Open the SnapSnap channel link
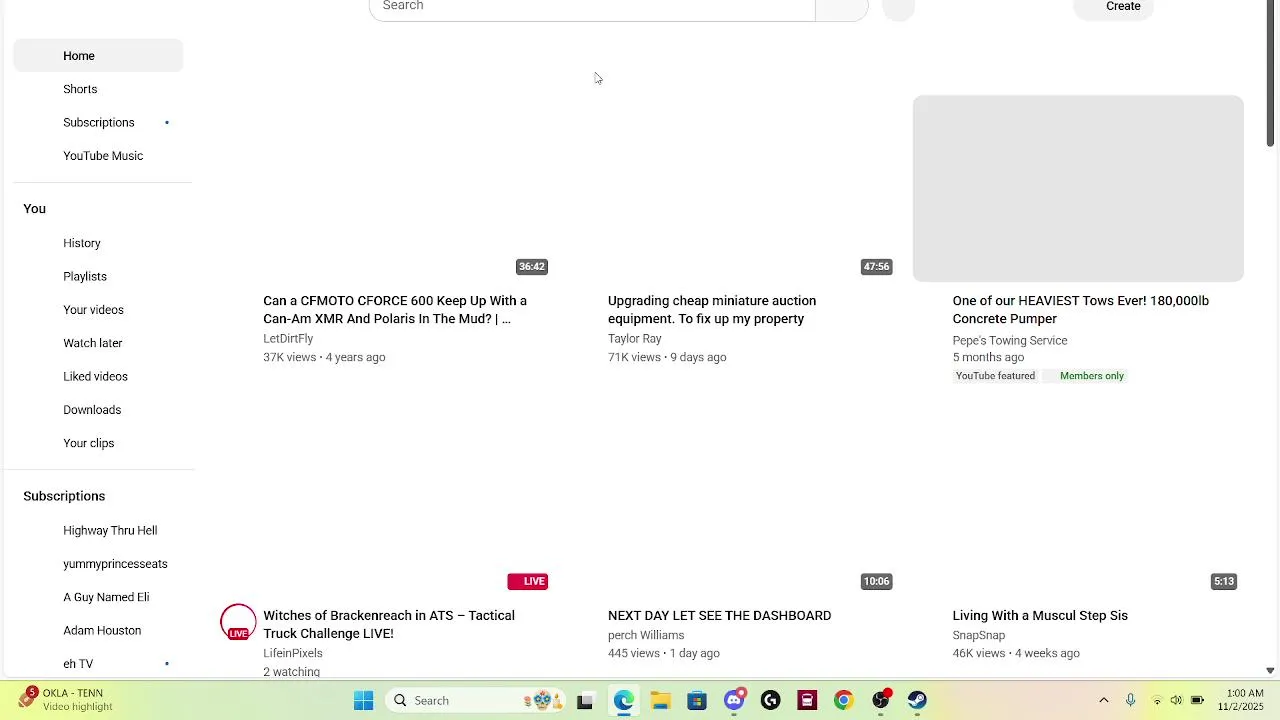Viewport: 1280px width, 720px height. coord(979,636)
